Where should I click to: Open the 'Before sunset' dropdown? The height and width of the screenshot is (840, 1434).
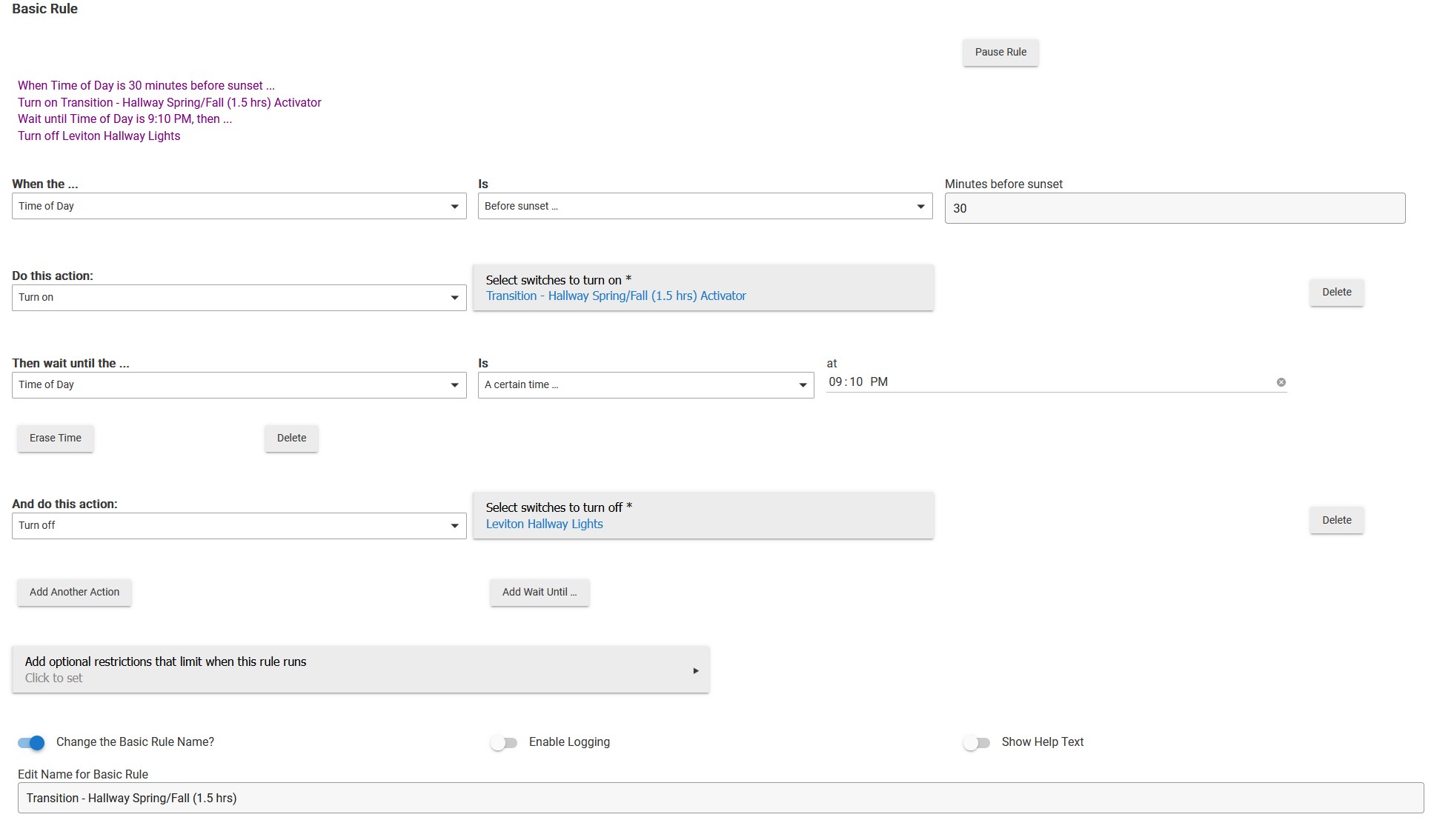705,206
